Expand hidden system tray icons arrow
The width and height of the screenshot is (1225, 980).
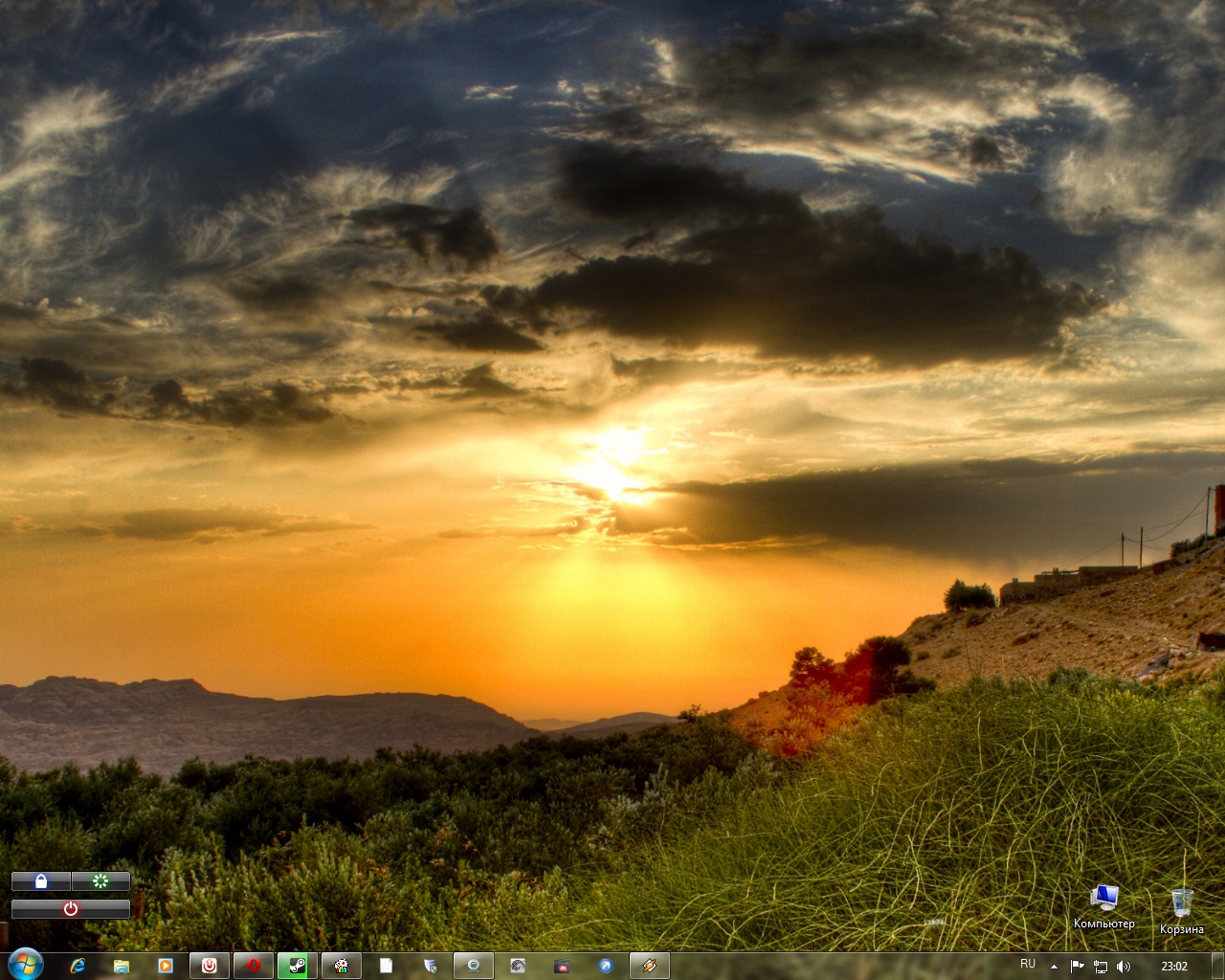1054,967
